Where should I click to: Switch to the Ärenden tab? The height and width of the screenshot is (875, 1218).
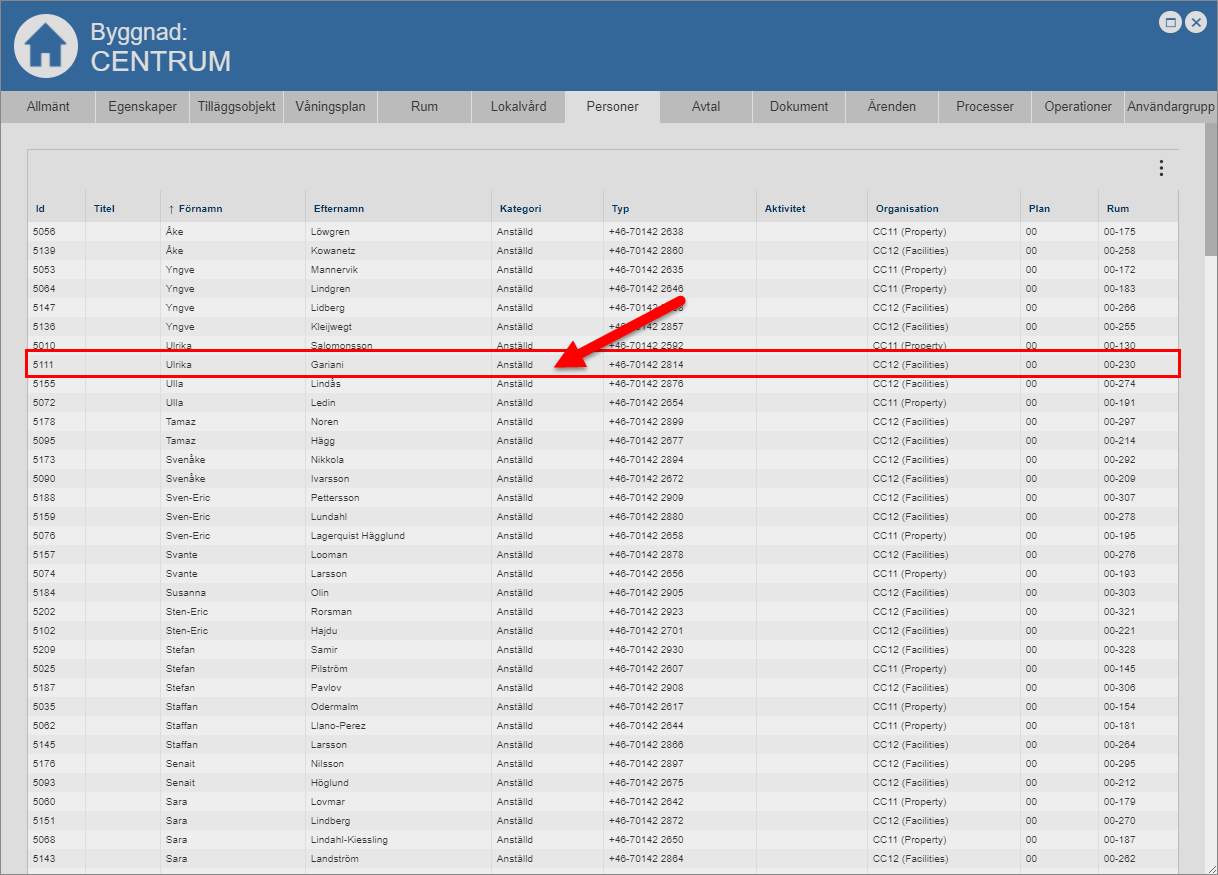tap(892, 107)
